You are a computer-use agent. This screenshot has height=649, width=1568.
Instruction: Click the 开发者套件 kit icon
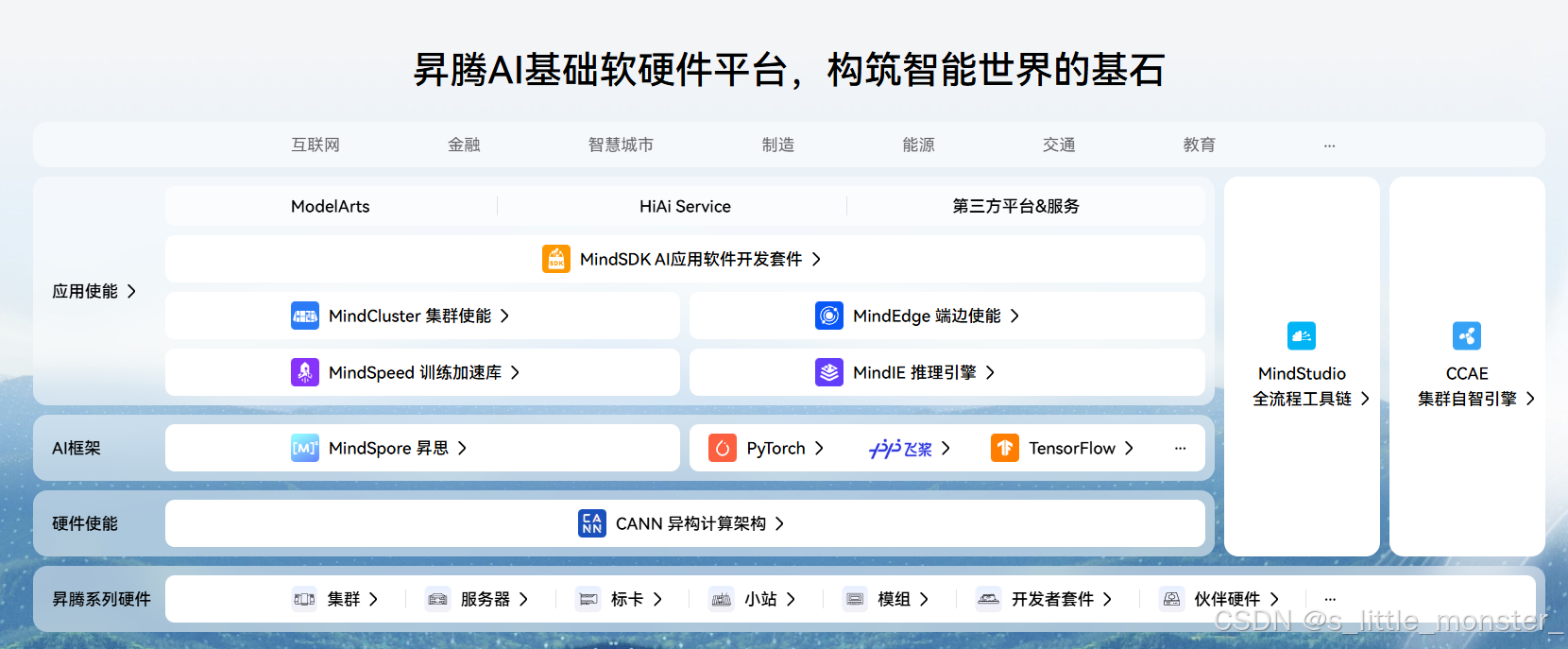(x=989, y=599)
